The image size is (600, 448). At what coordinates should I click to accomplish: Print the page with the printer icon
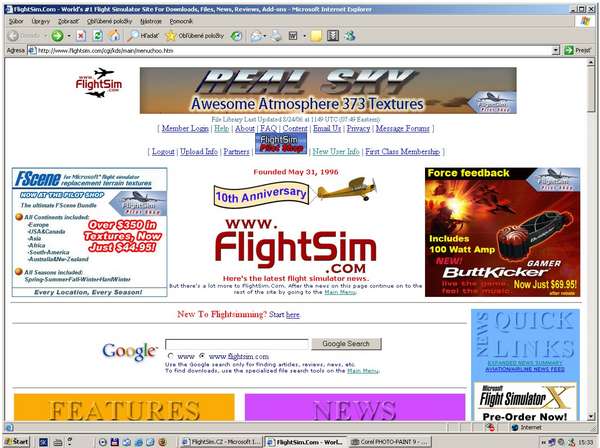pos(276,36)
